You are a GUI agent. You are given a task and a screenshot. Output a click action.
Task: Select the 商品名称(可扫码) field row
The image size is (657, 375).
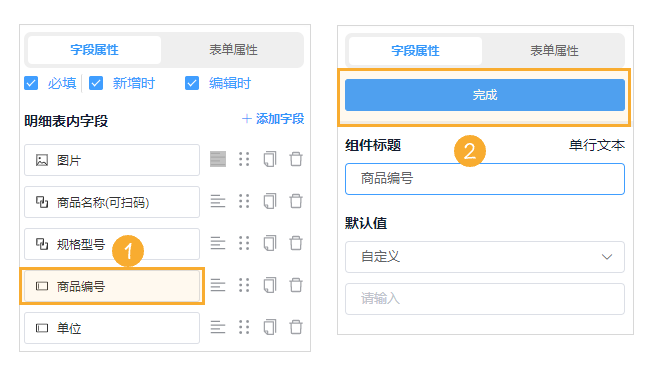click(112, 202)
